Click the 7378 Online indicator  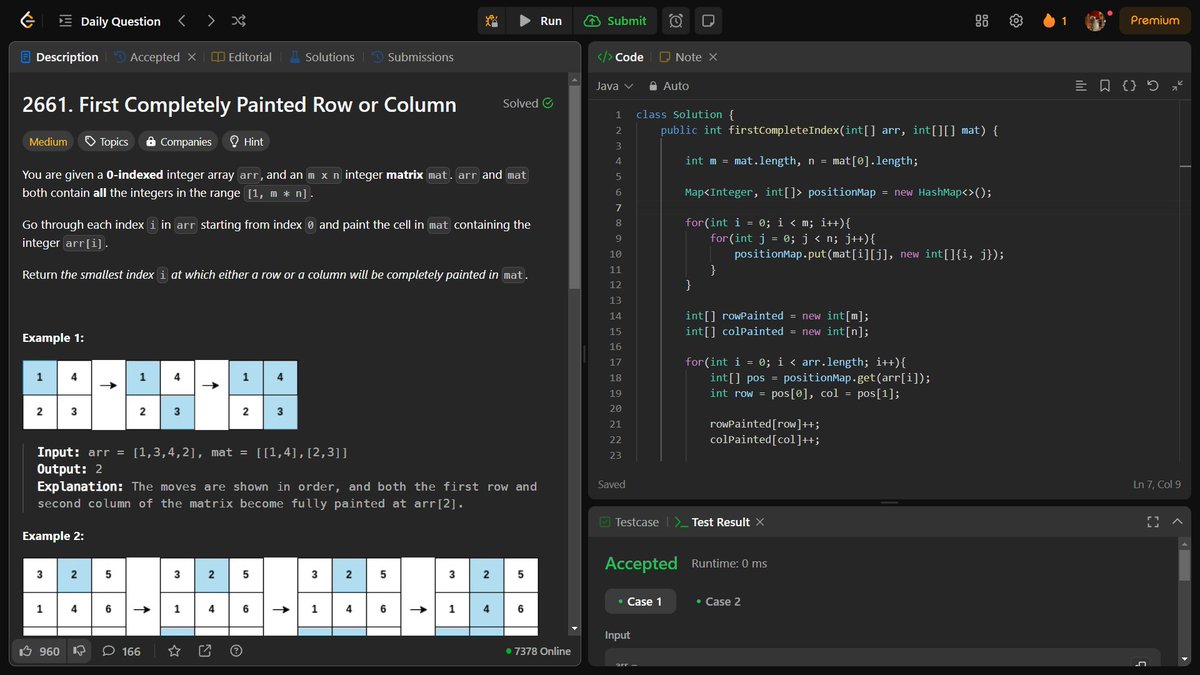[x=538, y=651]
